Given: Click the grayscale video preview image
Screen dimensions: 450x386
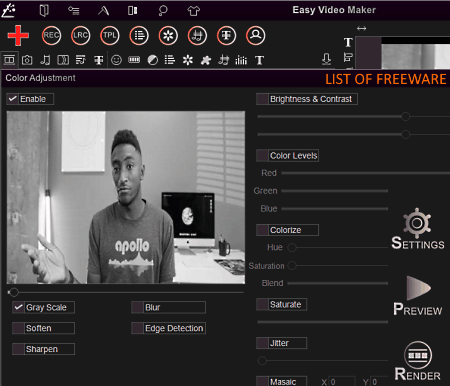Looking at the screenshot, I should (126, 197).
